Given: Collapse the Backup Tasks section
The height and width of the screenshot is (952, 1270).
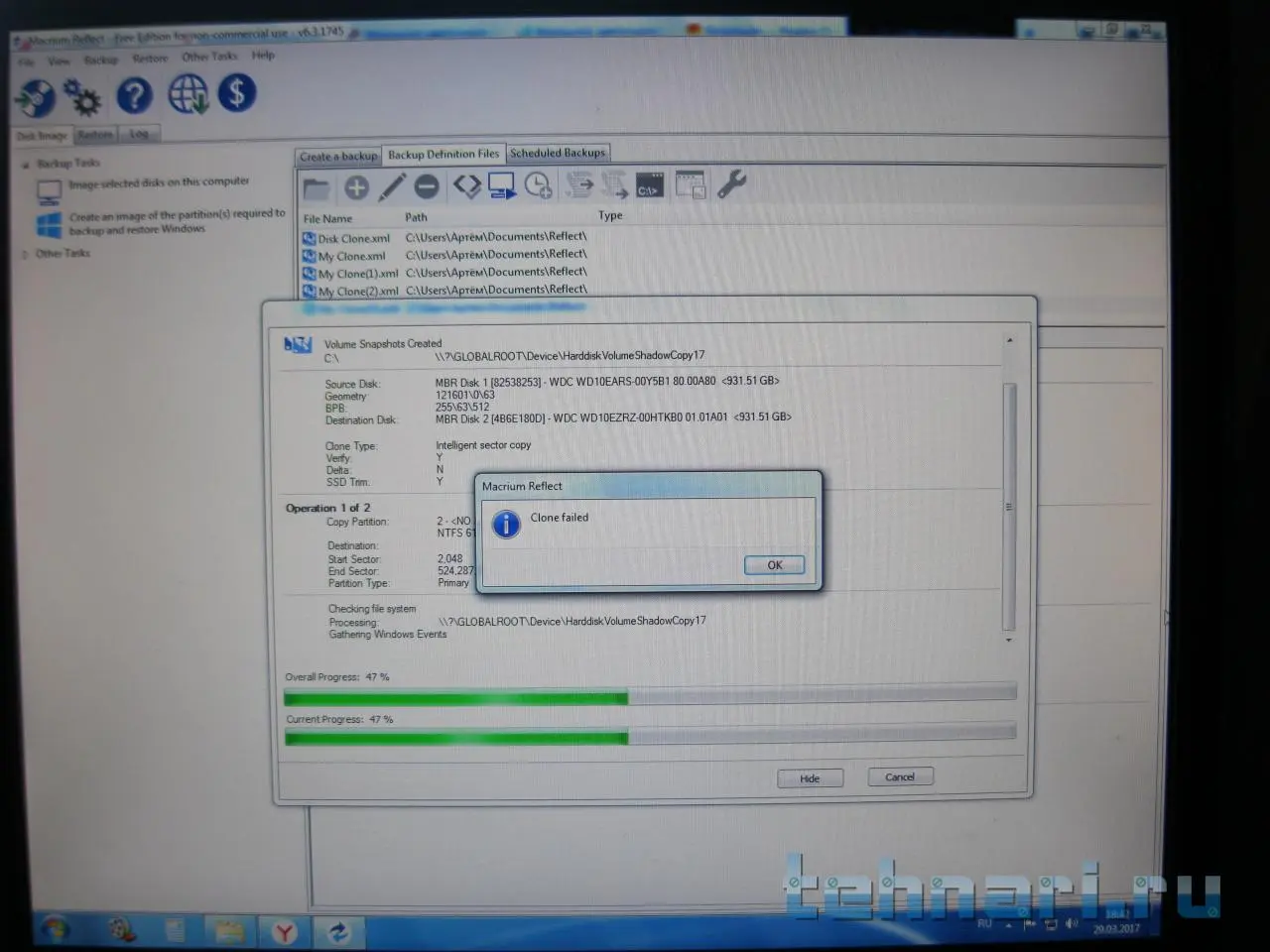Looking at the screenshot, I should [26, 165].
